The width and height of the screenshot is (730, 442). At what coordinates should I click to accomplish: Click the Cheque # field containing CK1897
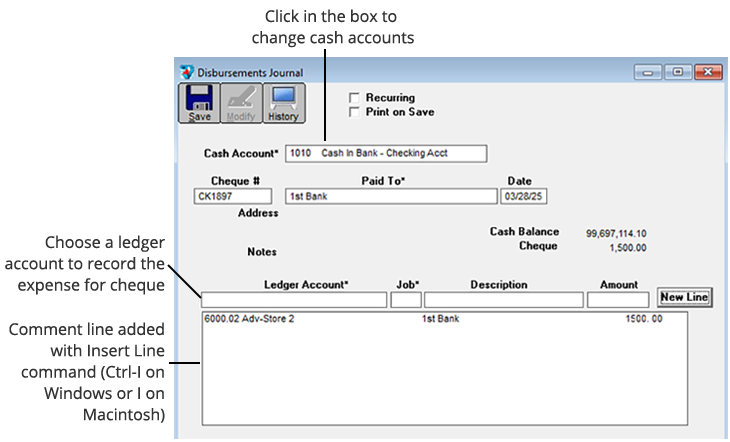click(x=232, y=197)
